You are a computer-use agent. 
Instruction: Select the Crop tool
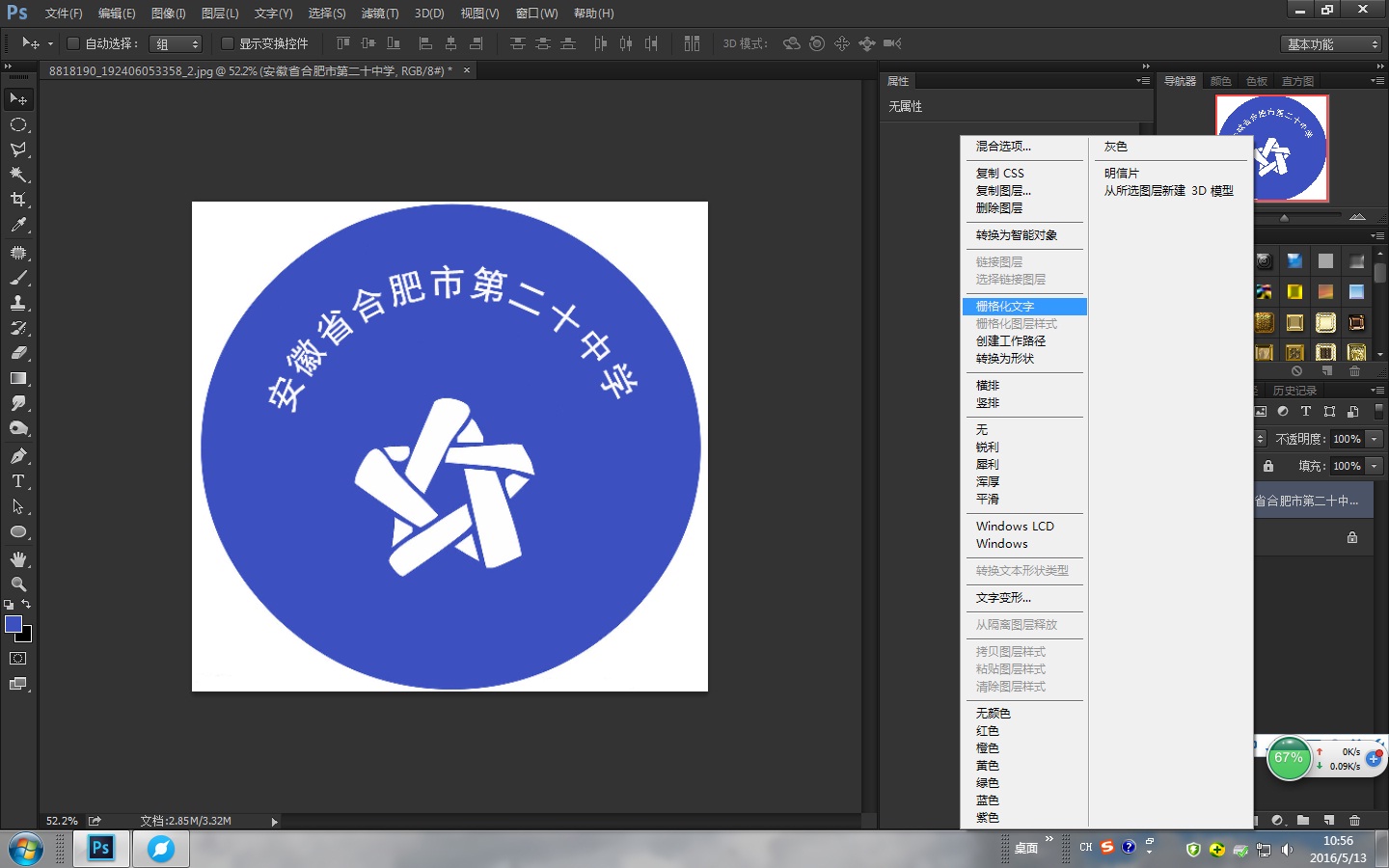click(18, 200)
